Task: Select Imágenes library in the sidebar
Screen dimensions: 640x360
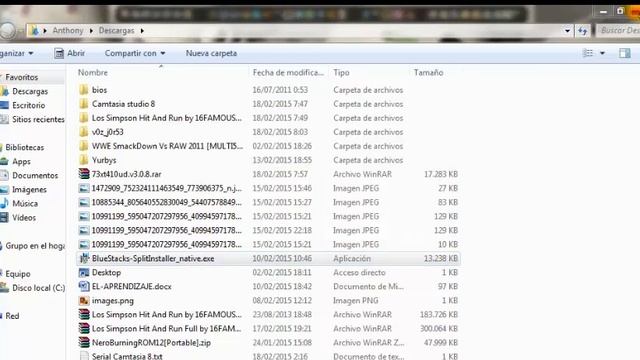Action: coord(29,189)
